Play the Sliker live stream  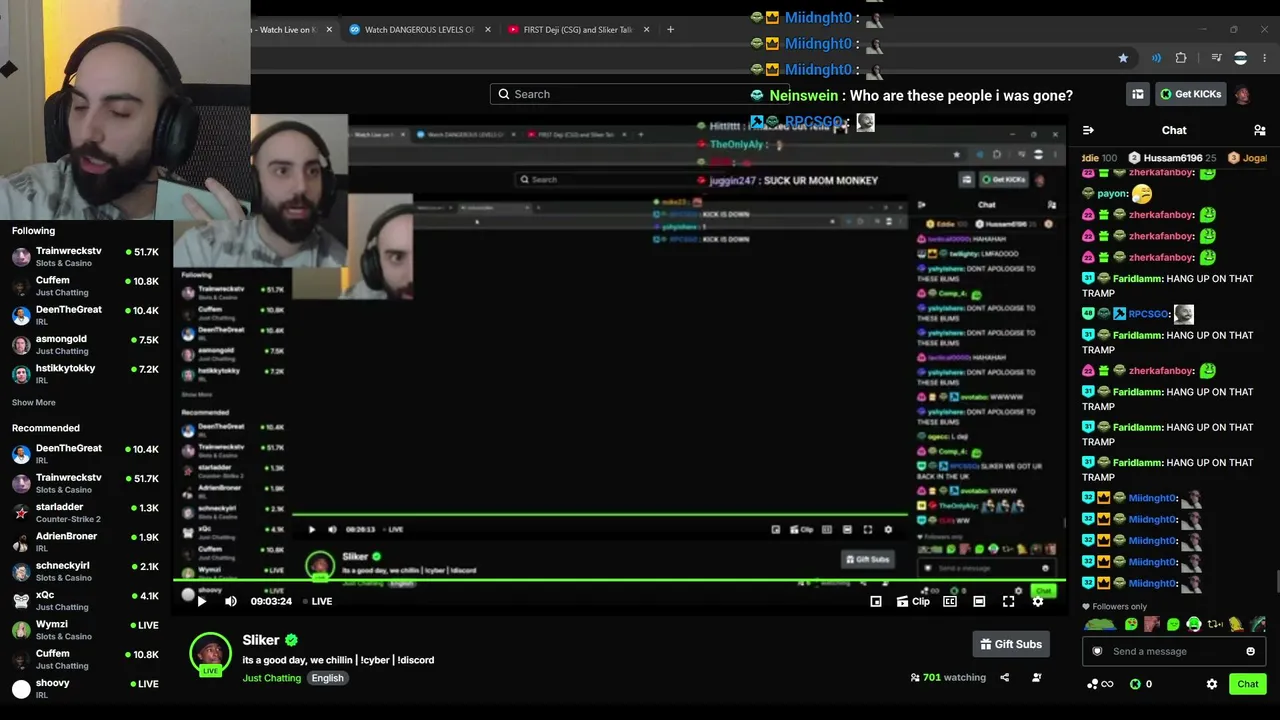point(202,601)
